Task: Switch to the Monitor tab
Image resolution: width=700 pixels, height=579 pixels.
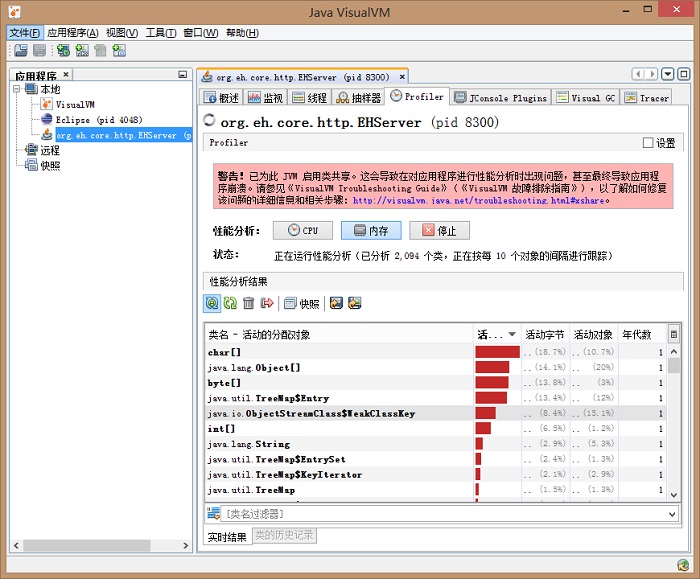Action: coord(265,97)
